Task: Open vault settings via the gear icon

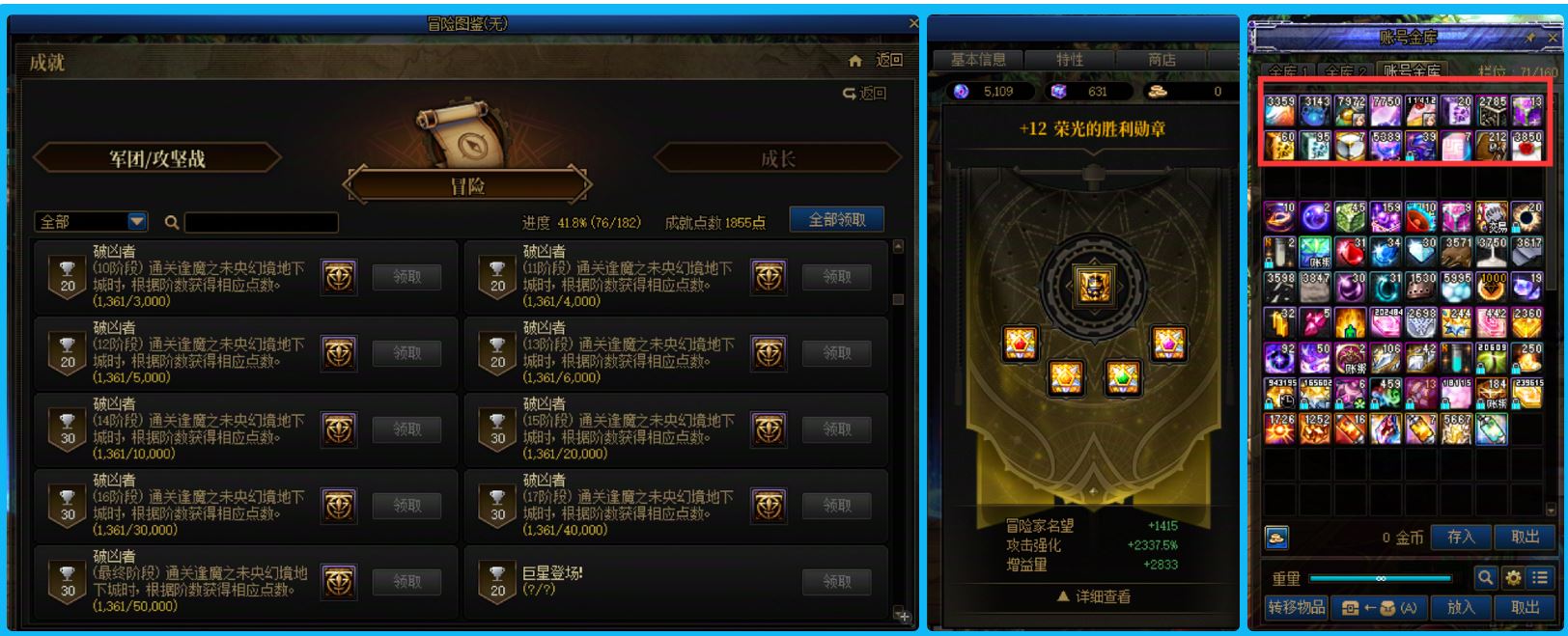Action: [1512, 578]
